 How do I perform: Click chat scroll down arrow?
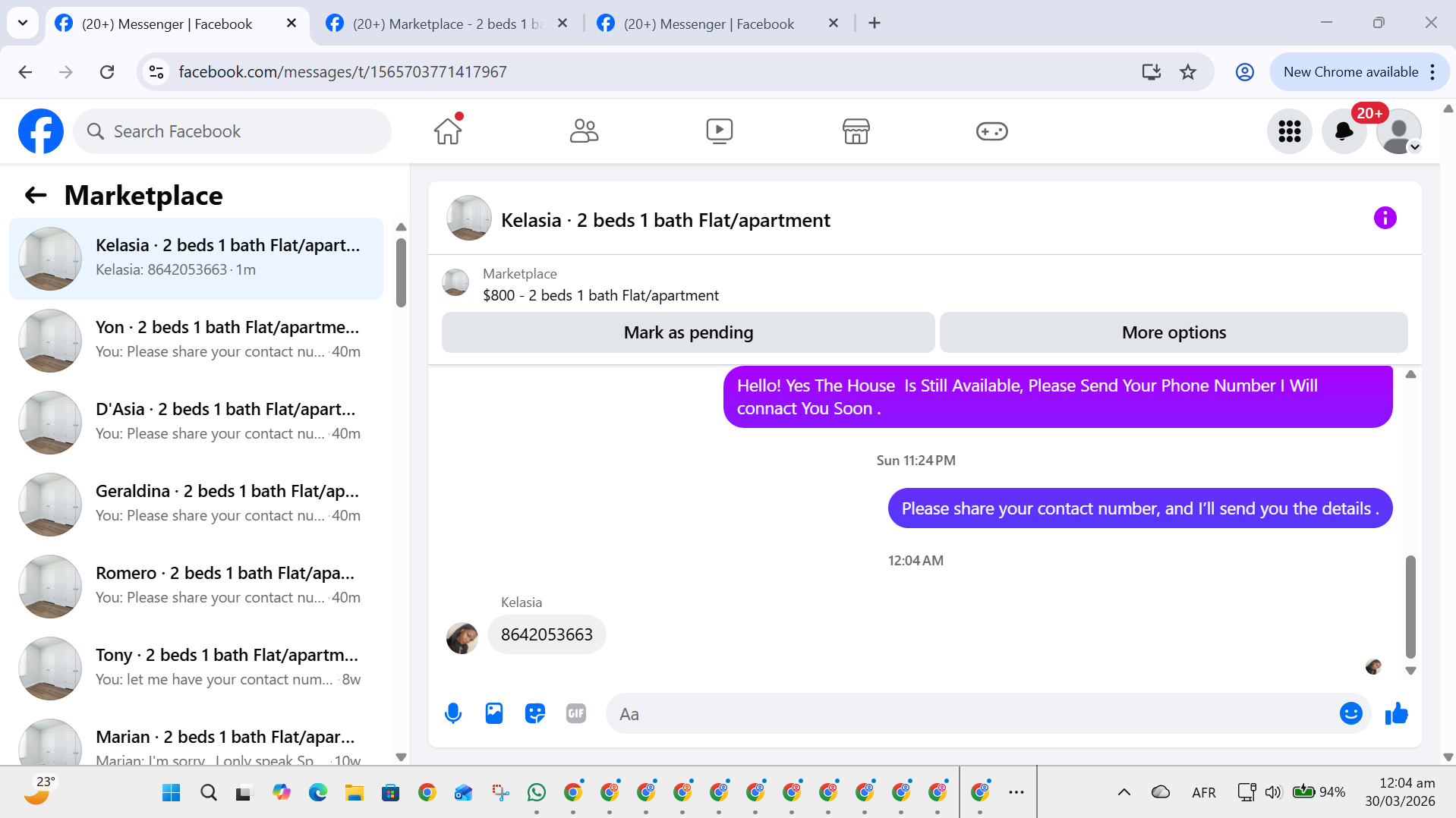(1410, 671)
